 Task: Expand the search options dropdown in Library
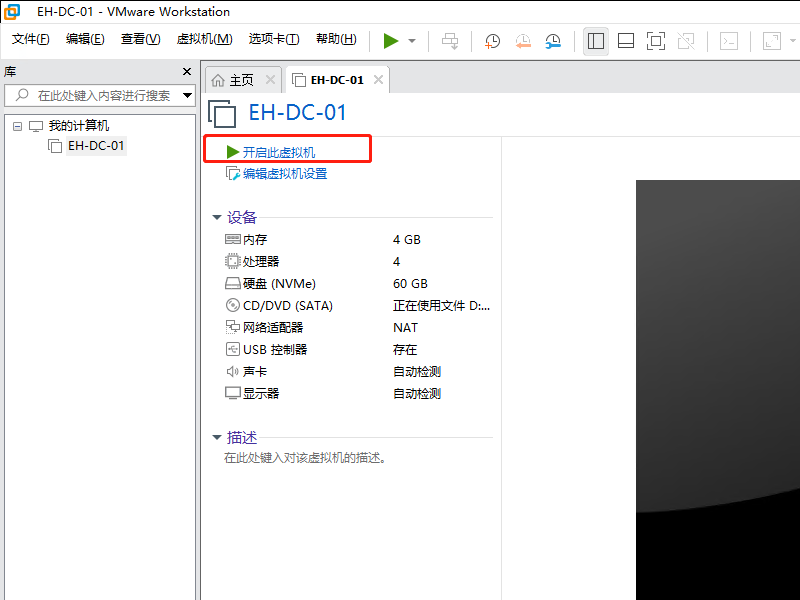(x=186, y=95)
